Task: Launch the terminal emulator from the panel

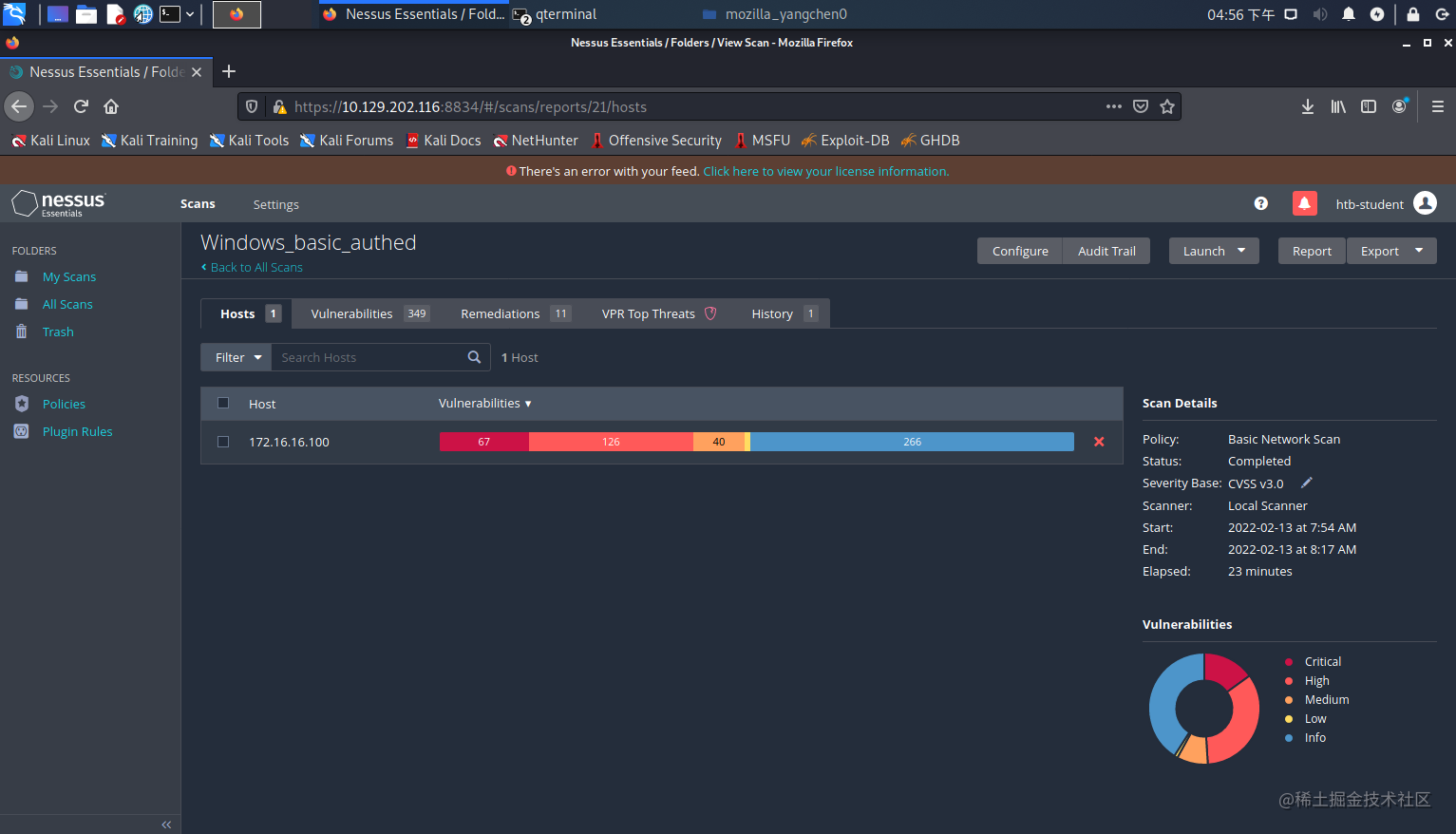Action: (170, 14)
